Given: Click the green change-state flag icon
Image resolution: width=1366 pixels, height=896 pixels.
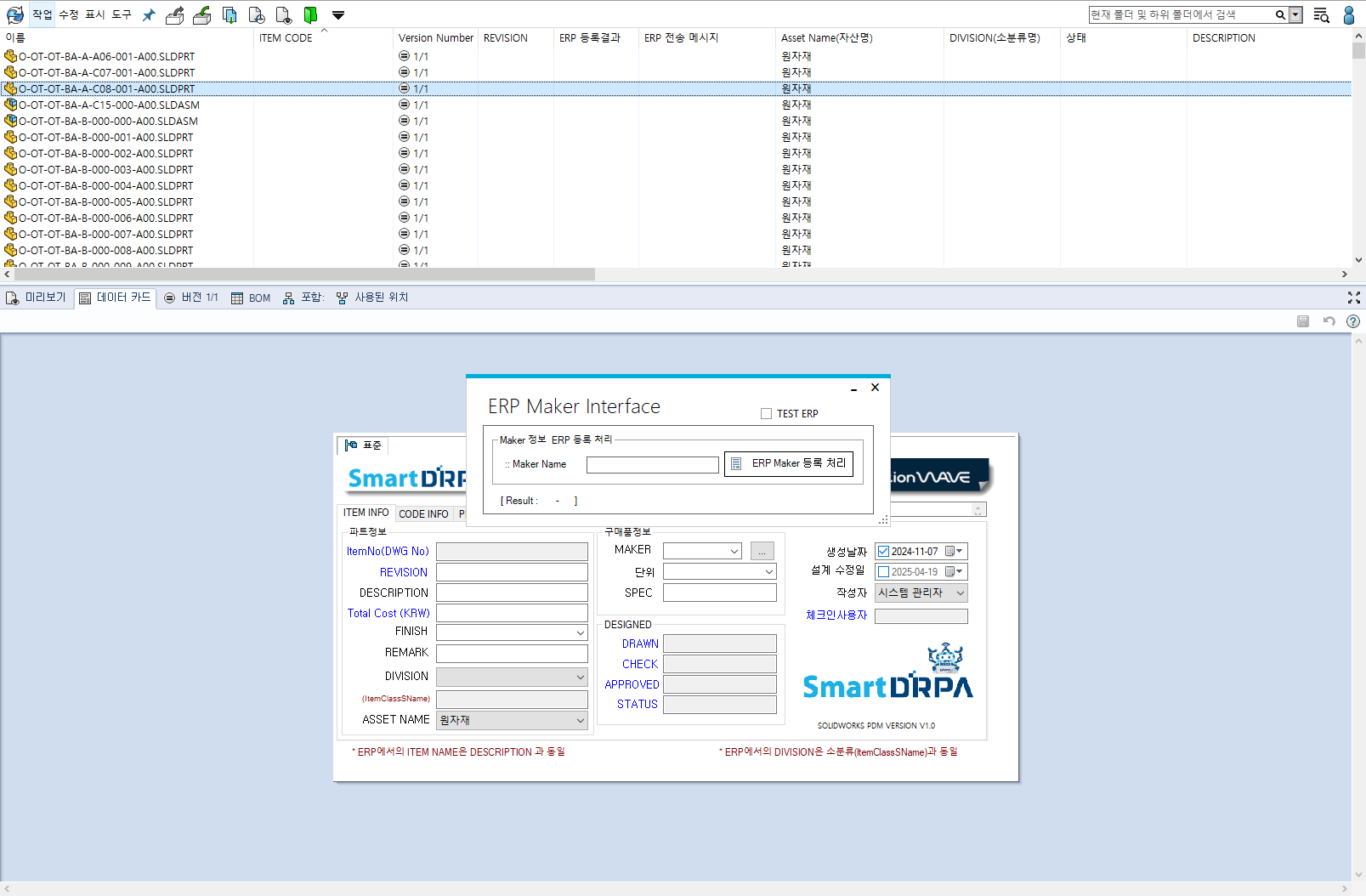Looking at the screenshot, I should pos(310,14).
